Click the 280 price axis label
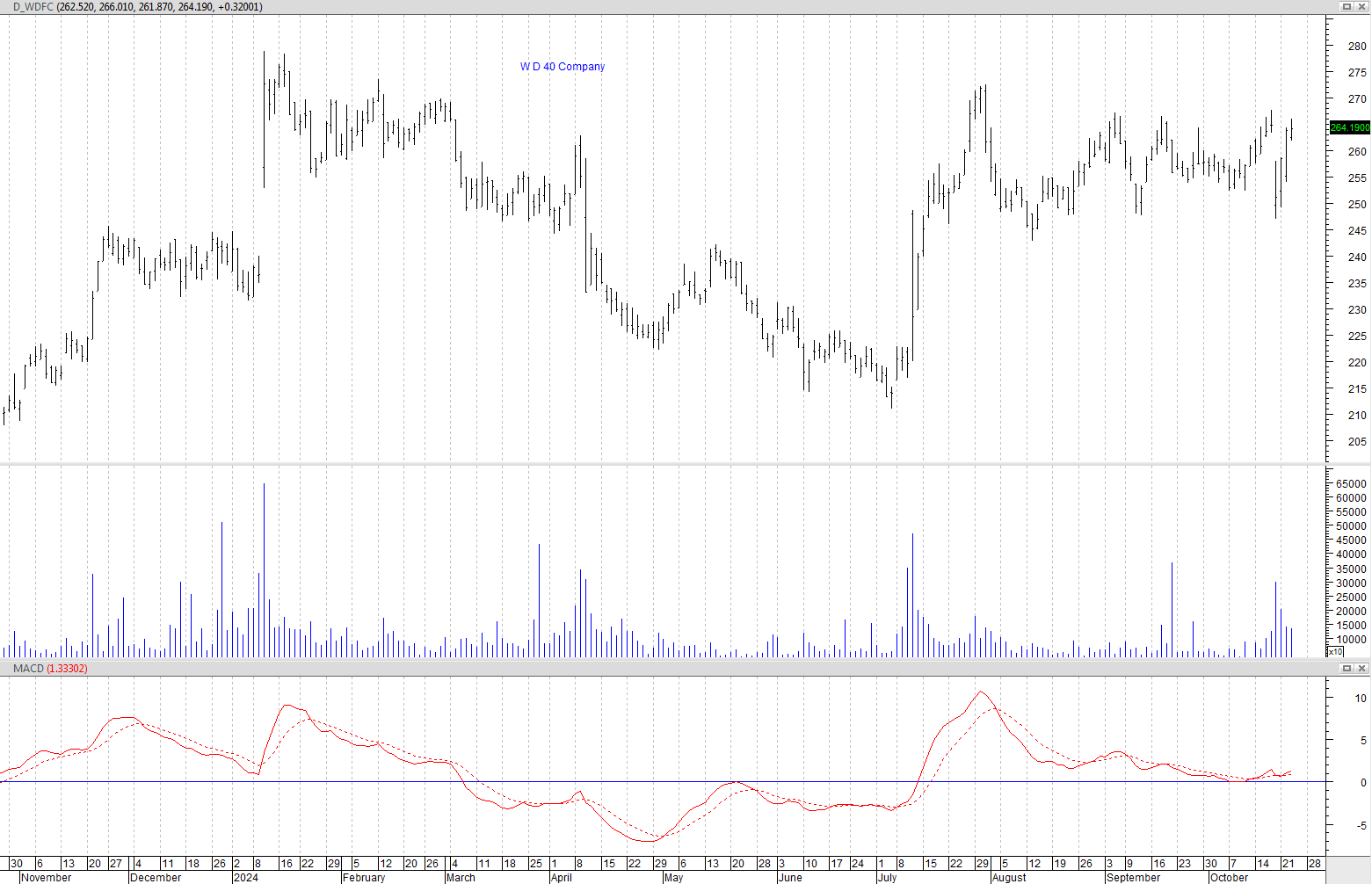Image resolution: width=1372 pixels, height=884 pixels. coord(1357,47)
